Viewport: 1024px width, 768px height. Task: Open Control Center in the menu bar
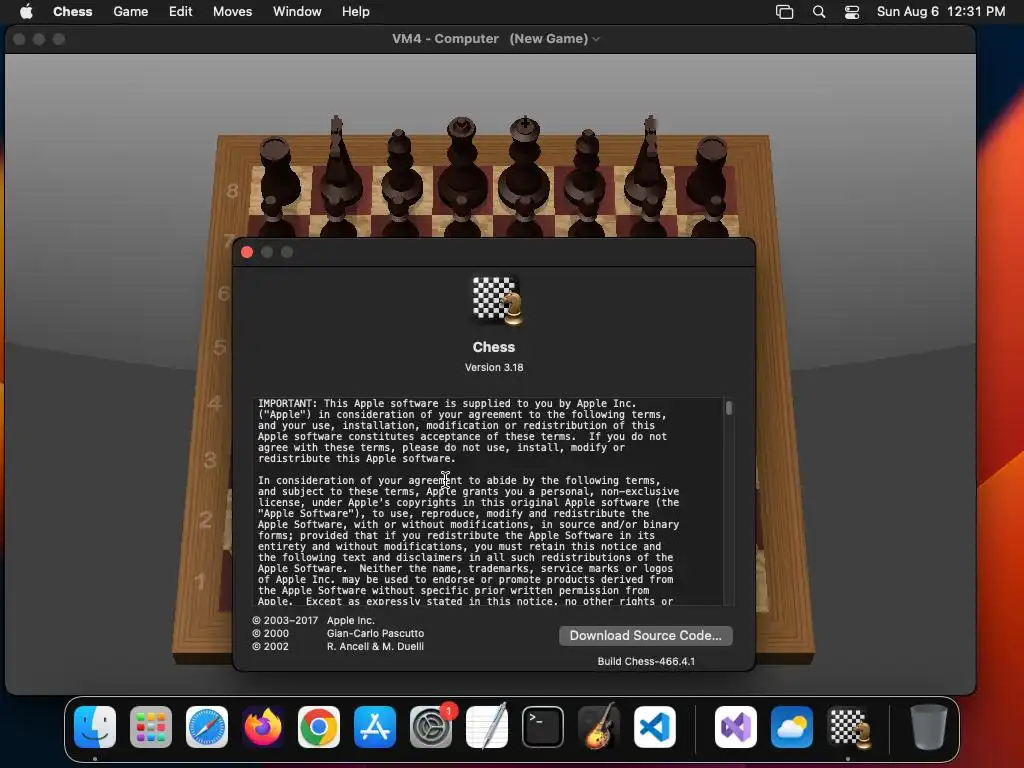coord(852,12)
